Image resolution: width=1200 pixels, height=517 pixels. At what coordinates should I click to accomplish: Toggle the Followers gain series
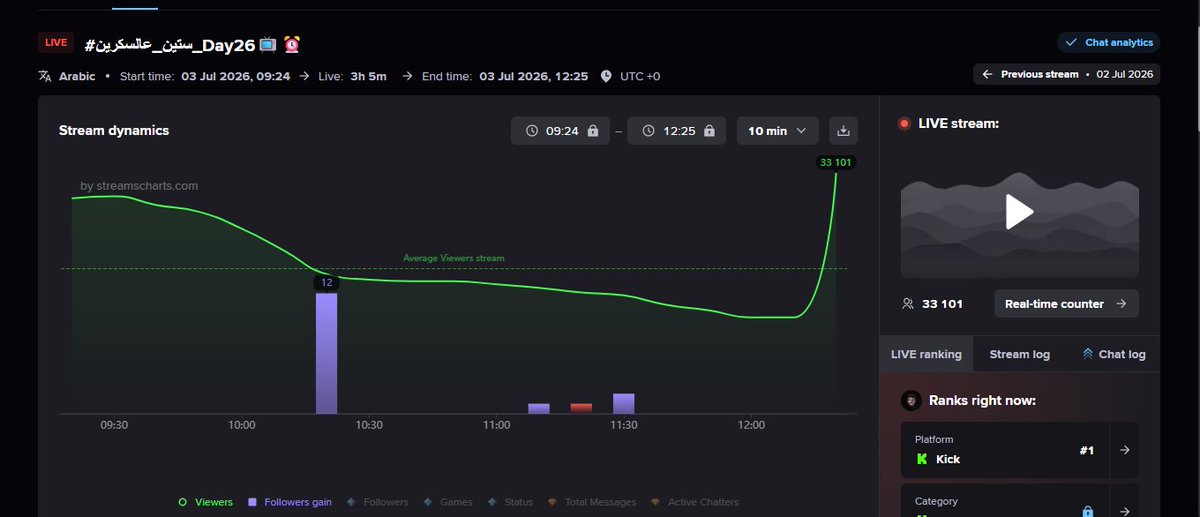click(290, 502)
